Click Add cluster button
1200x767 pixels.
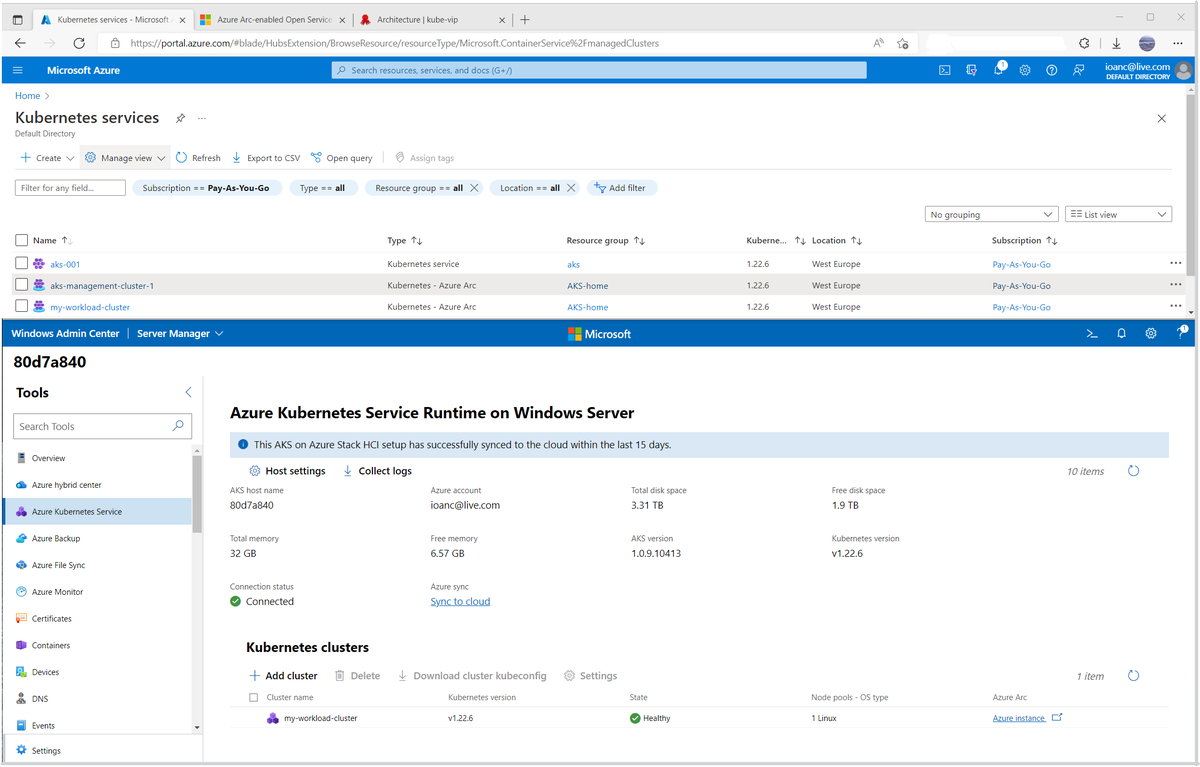point(283,676)
